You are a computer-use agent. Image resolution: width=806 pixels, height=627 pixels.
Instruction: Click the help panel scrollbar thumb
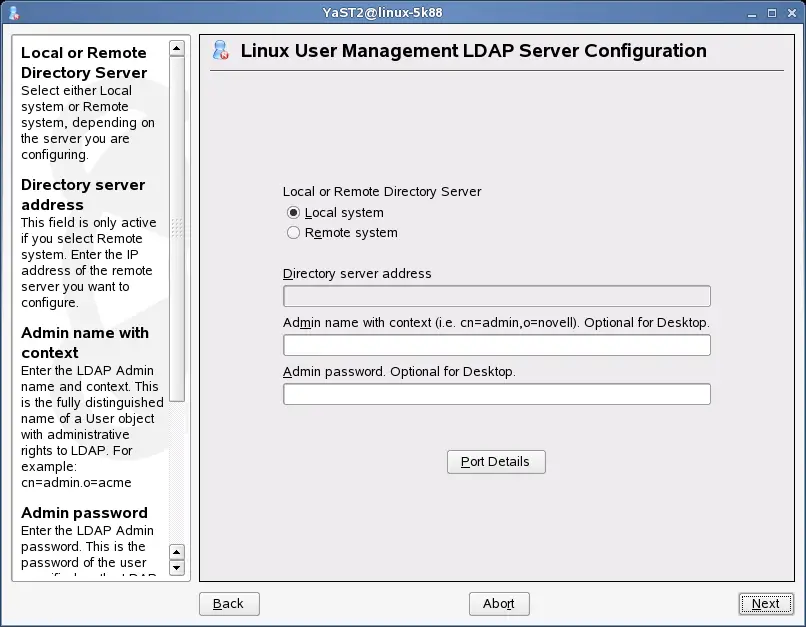click(x=177, y=230)
